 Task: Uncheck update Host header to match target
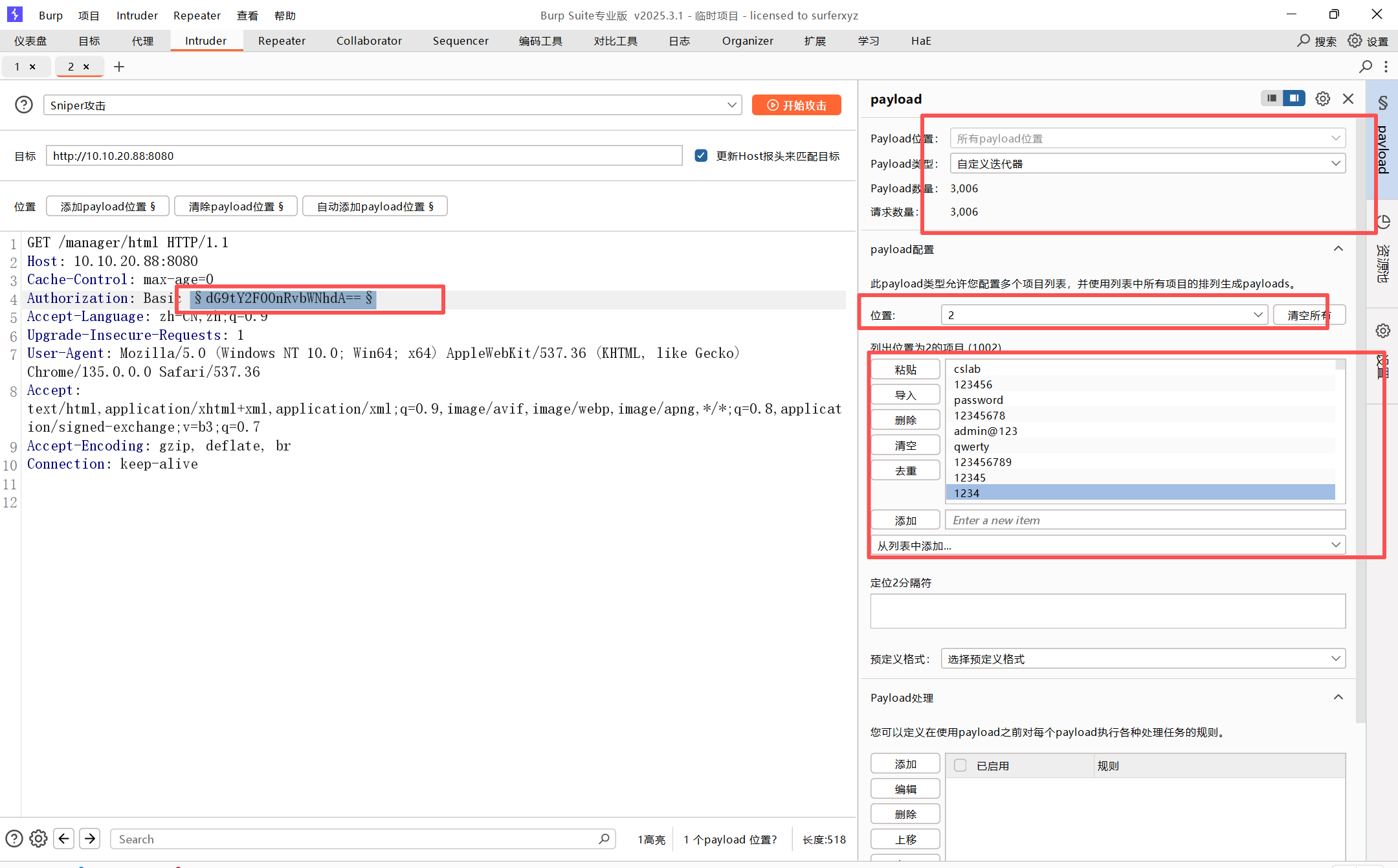coord(701,155)
